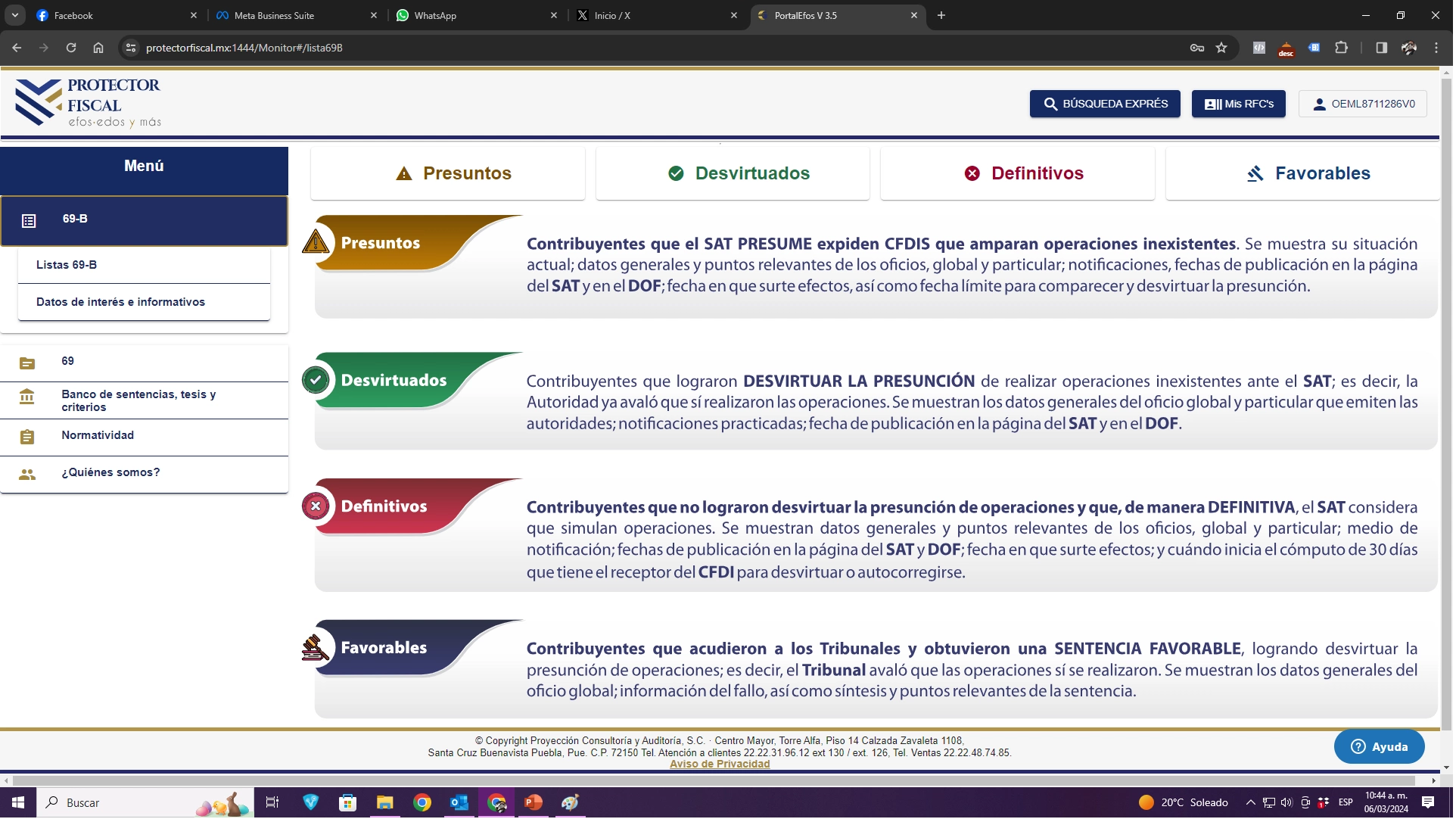1456x819 pixels.
Task: Open Datos de interés e informativos
Action: pos(120,302)
